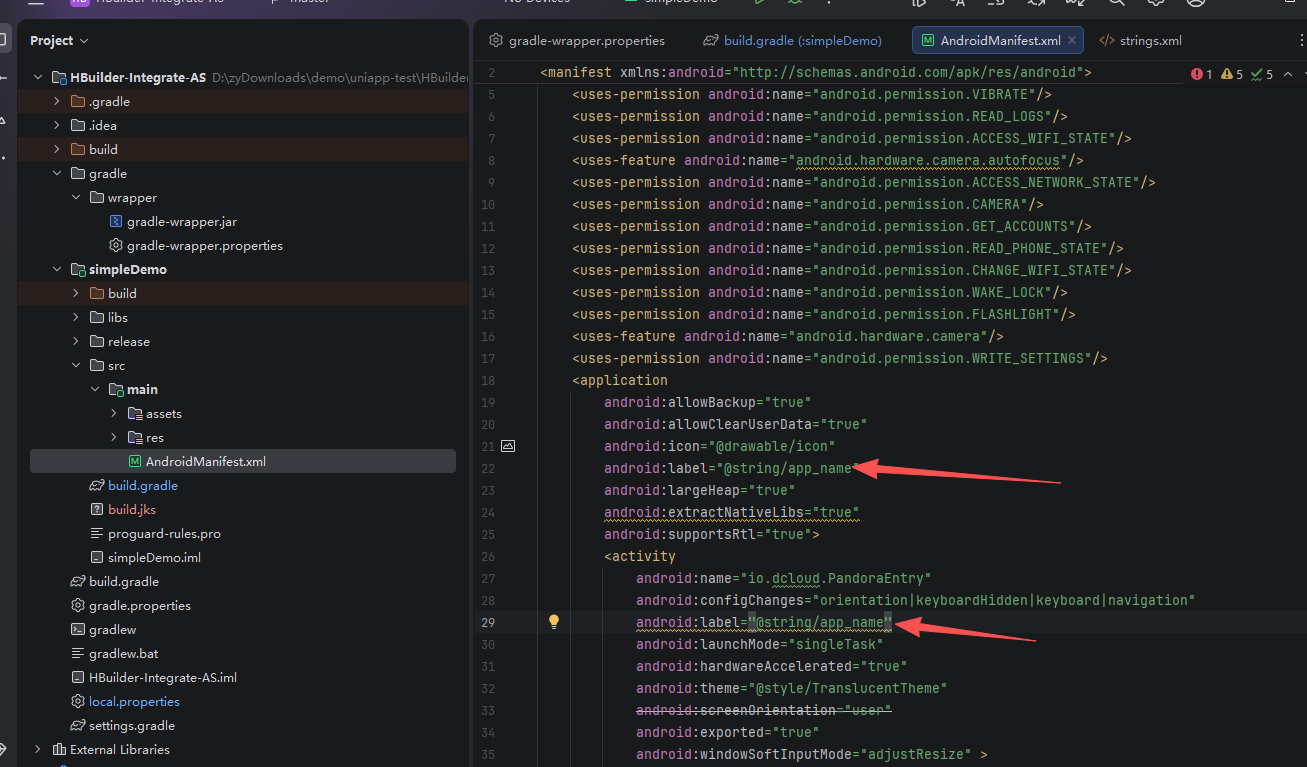Viewport: 1307px width, 767px height.
Task: Select HBuilder-Integrate-AS.iml file
Action: click(162, 677)
